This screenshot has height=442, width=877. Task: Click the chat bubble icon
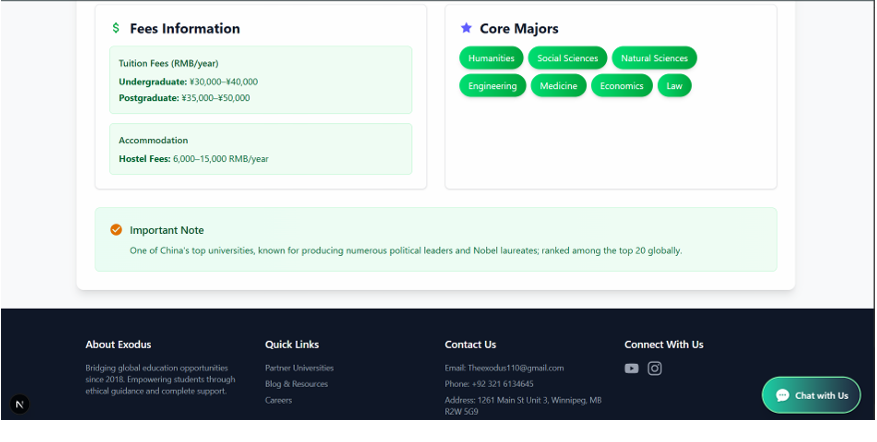tap(782, 395)
